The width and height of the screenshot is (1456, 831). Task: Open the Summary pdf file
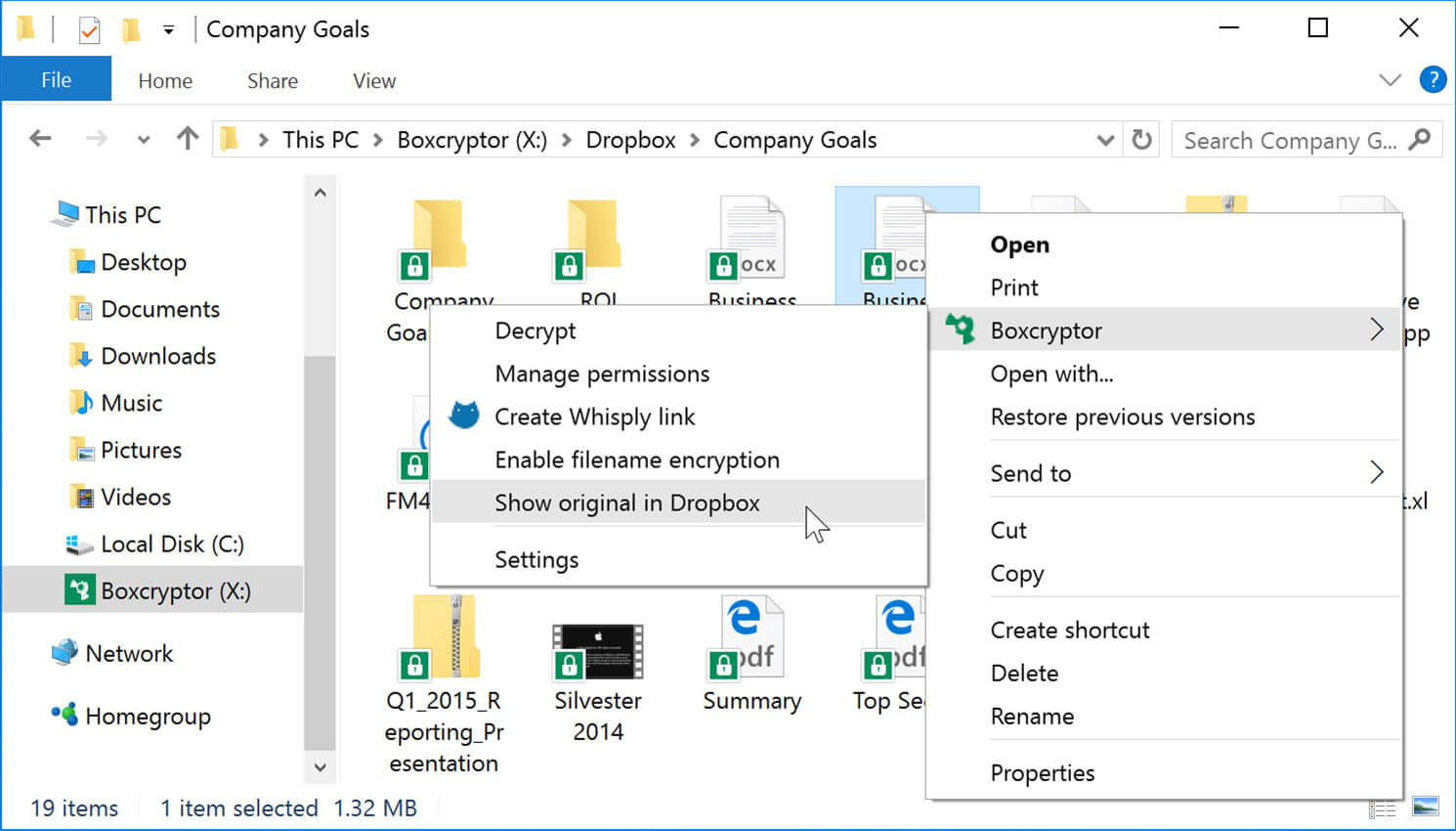point(751,641)
